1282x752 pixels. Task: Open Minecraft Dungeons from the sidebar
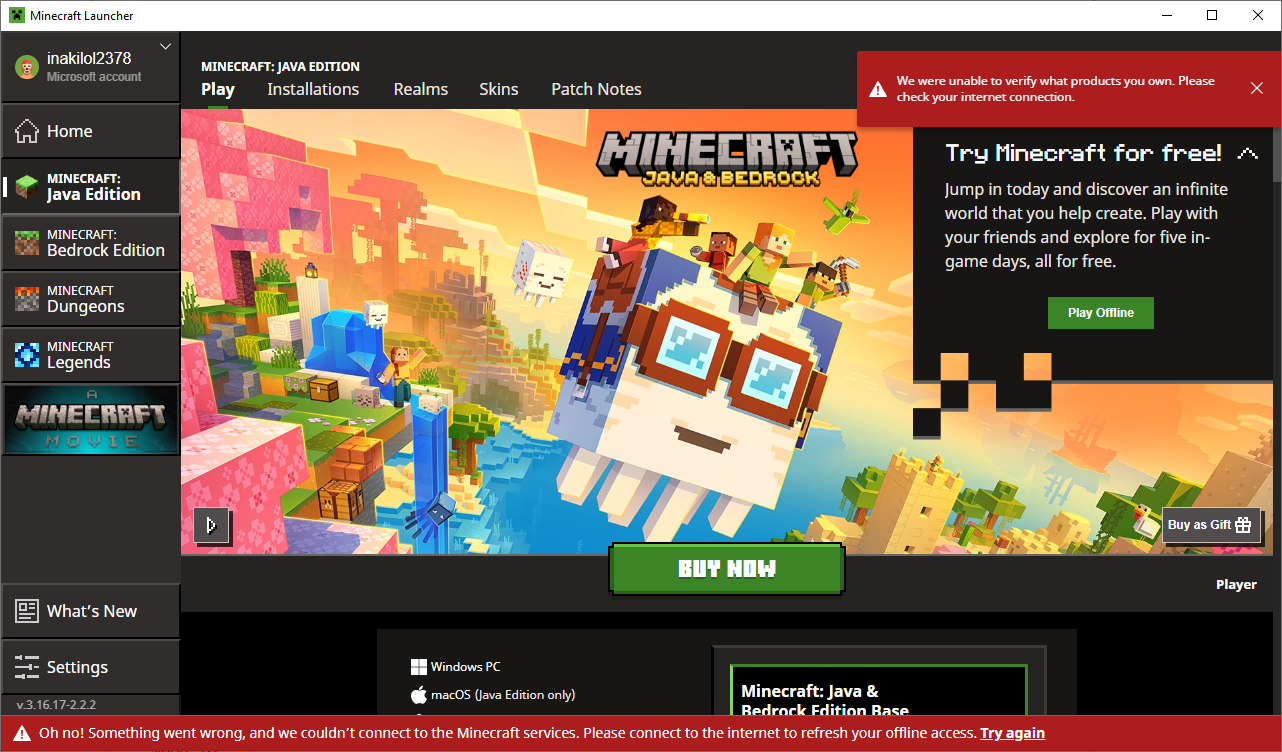point(90,299)
